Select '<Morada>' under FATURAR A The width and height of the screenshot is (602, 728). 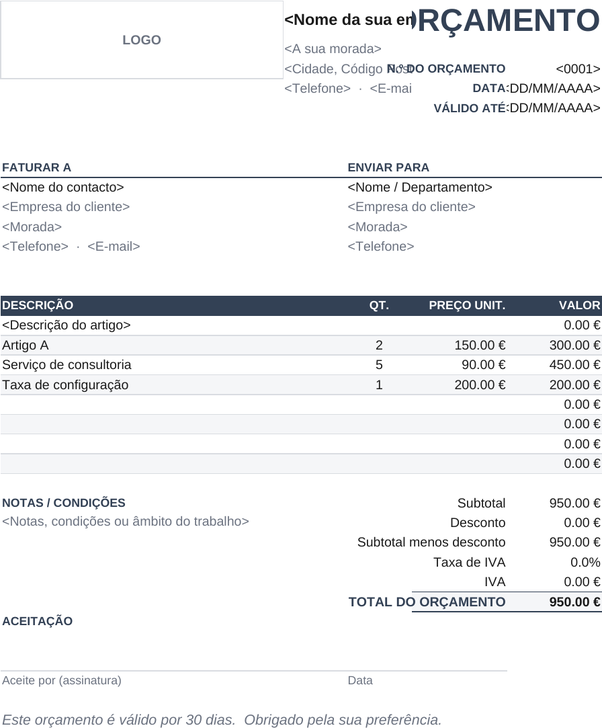(32, 227)
